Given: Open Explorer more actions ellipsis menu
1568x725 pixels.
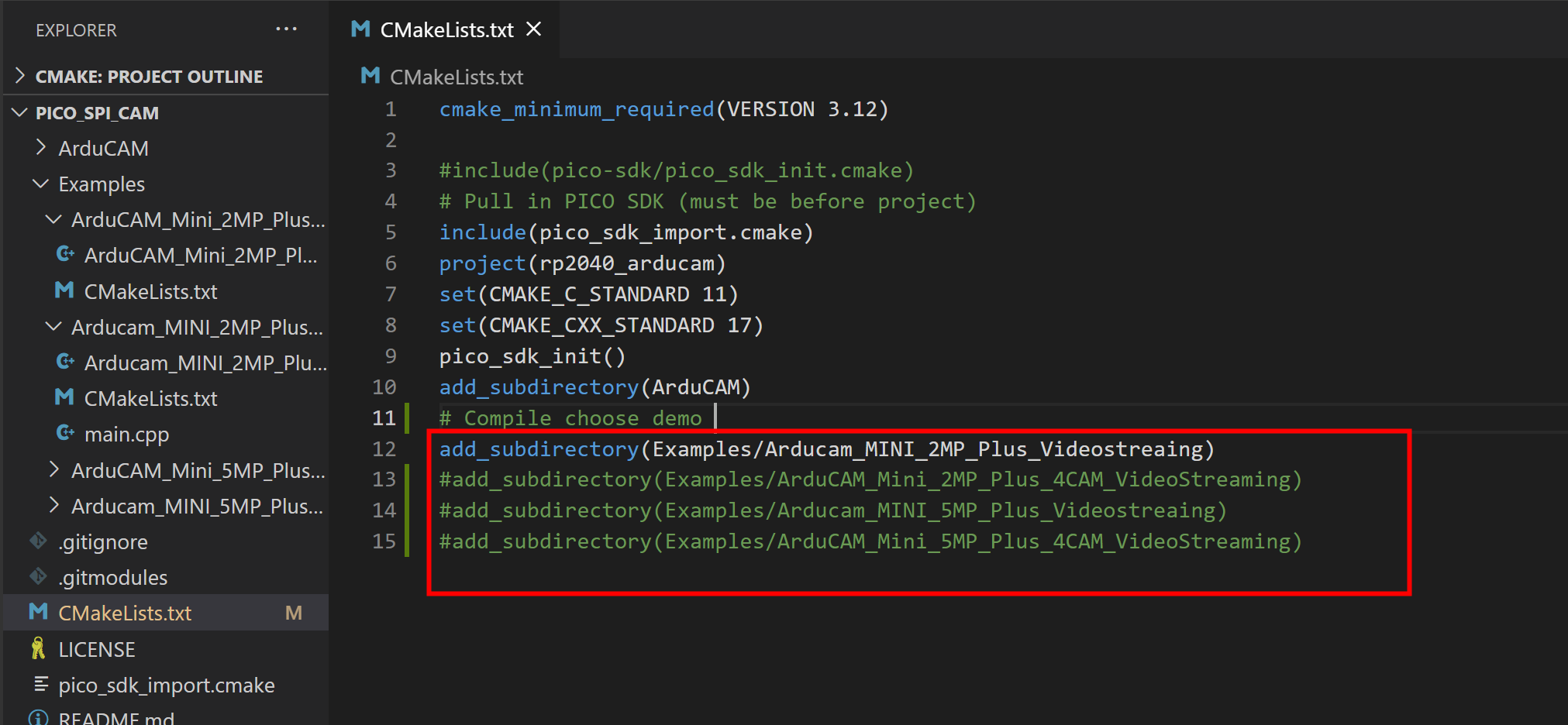Looking at the screenshot, I should pyautogui.click(x=286, y=29).
